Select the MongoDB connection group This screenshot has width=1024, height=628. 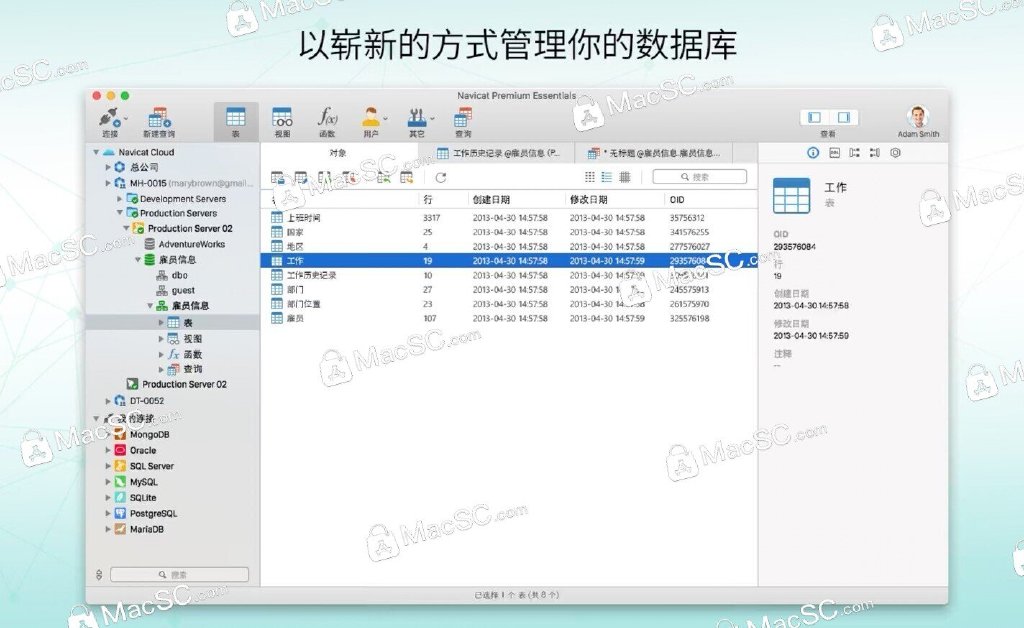[x=142, y=435]
